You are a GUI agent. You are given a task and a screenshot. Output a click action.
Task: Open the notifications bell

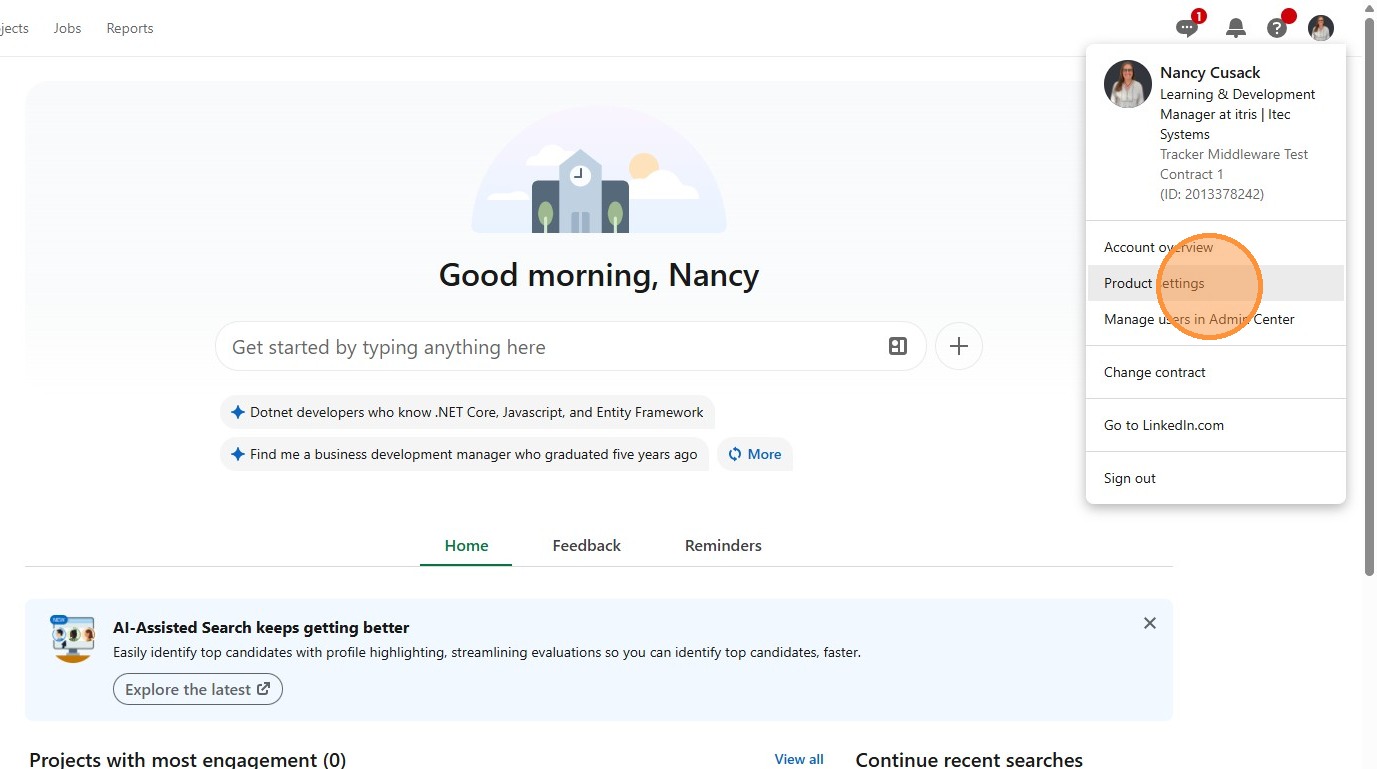[1236, 28]
